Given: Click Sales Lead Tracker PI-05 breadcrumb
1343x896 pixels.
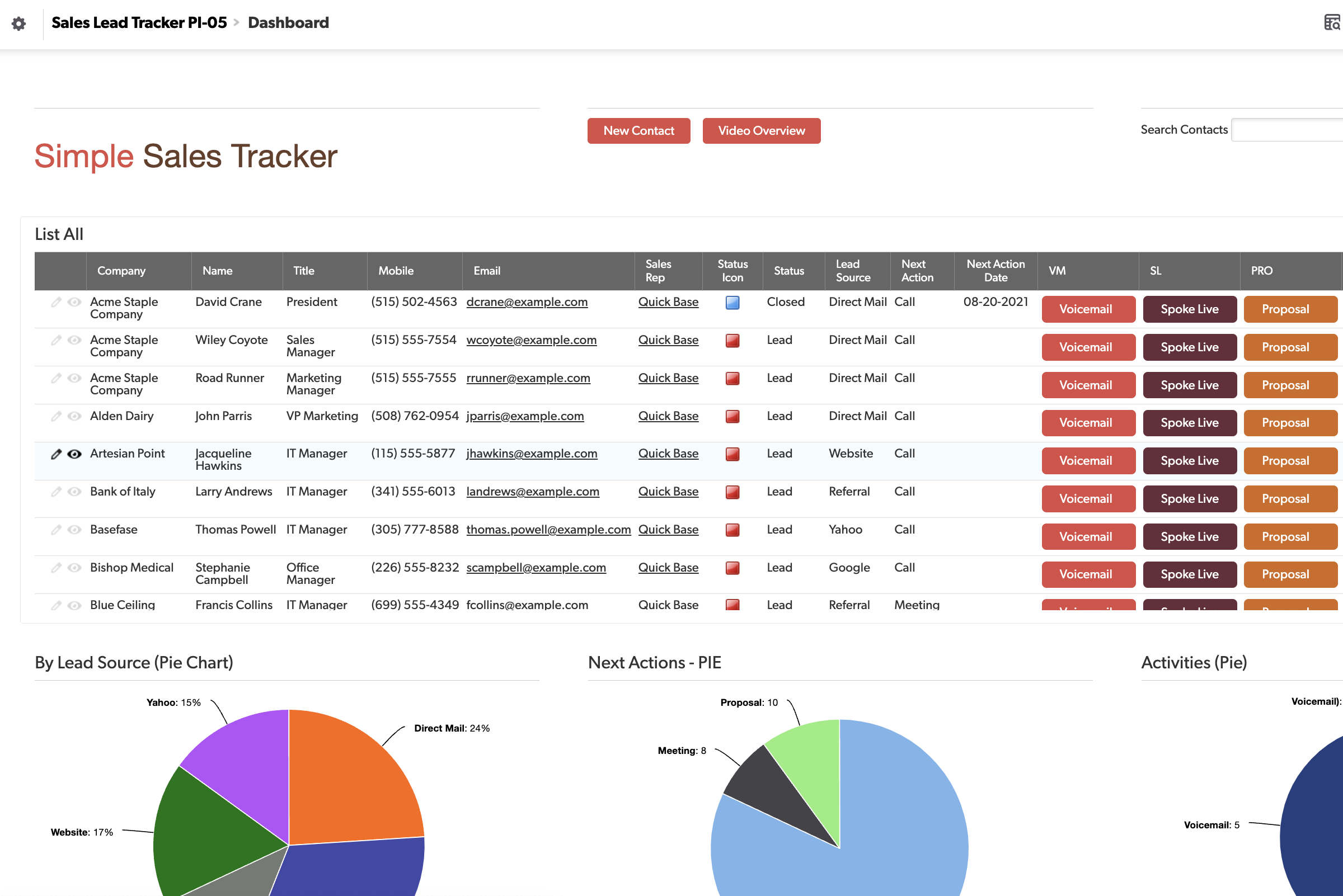Looking at the screenshot, I should click(139, 23).
